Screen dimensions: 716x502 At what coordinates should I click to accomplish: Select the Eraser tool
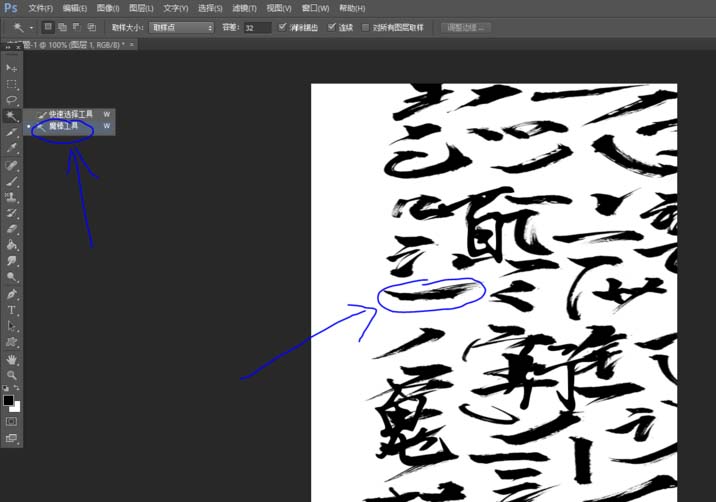coord(11,229)
